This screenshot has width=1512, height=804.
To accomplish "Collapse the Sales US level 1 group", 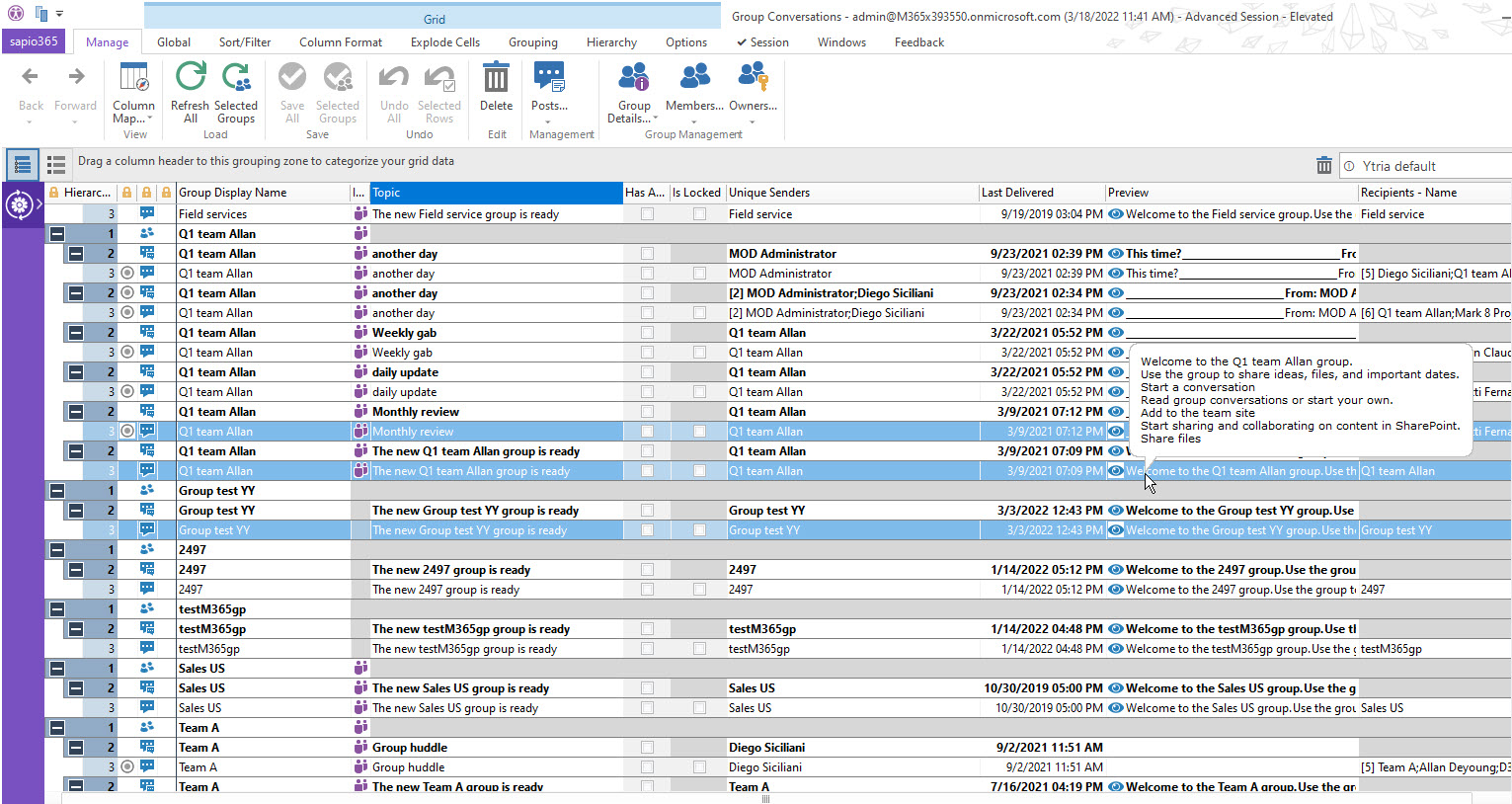I will 57,669.
